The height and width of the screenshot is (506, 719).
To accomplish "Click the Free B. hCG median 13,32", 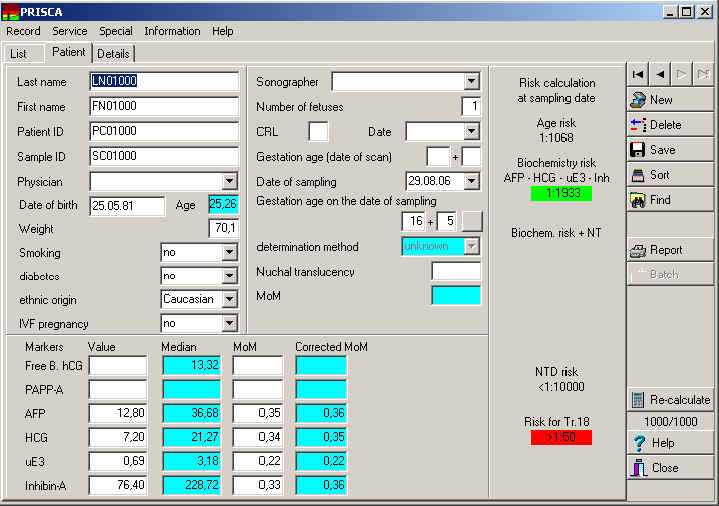I will (x=191, y=366).
